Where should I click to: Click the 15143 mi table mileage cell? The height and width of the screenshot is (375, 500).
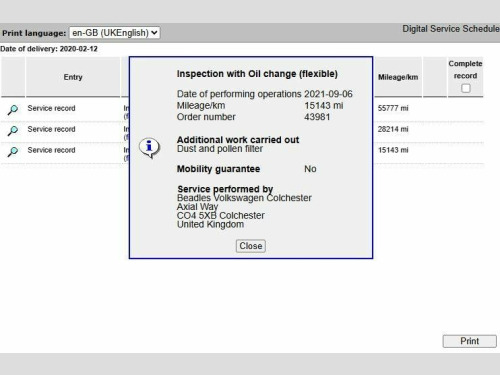point(393,150)
